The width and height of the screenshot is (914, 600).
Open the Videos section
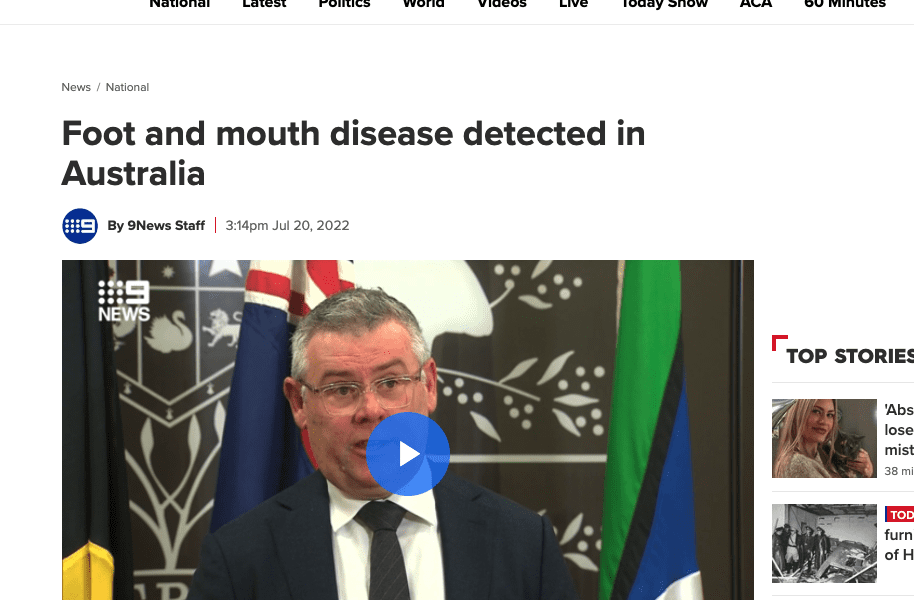(x=502, y=4)
